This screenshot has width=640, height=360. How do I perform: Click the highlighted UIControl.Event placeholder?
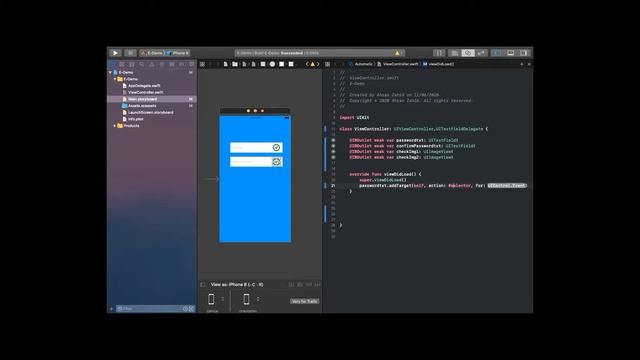click(x=507, y=185)
